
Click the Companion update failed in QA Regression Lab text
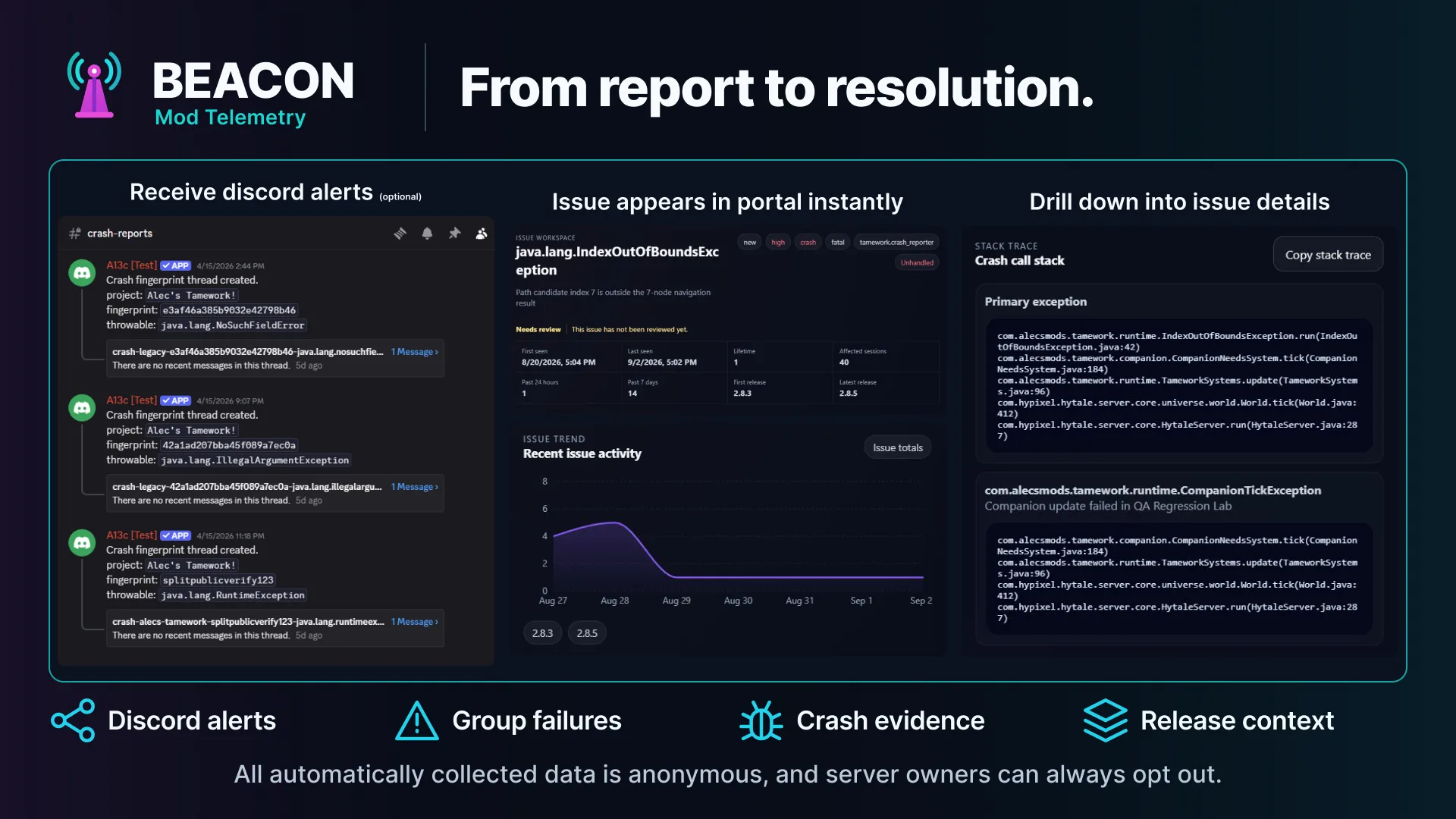pos(1108,507)
